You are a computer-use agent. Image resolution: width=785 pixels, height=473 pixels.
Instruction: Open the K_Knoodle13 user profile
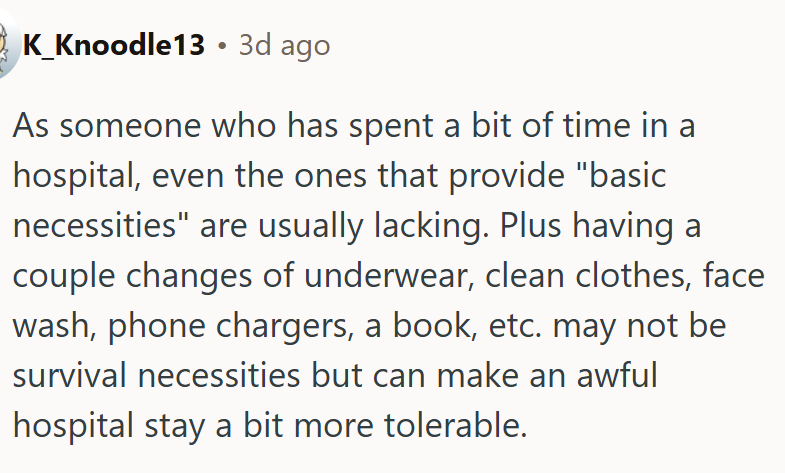[x=113, y=45]
